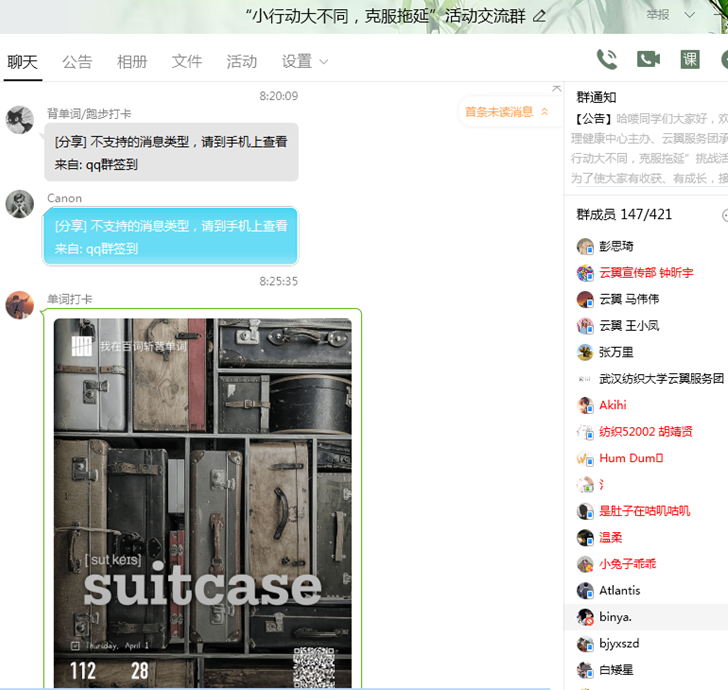
Task: Click the 举报 report link
Action: (658, 15)
